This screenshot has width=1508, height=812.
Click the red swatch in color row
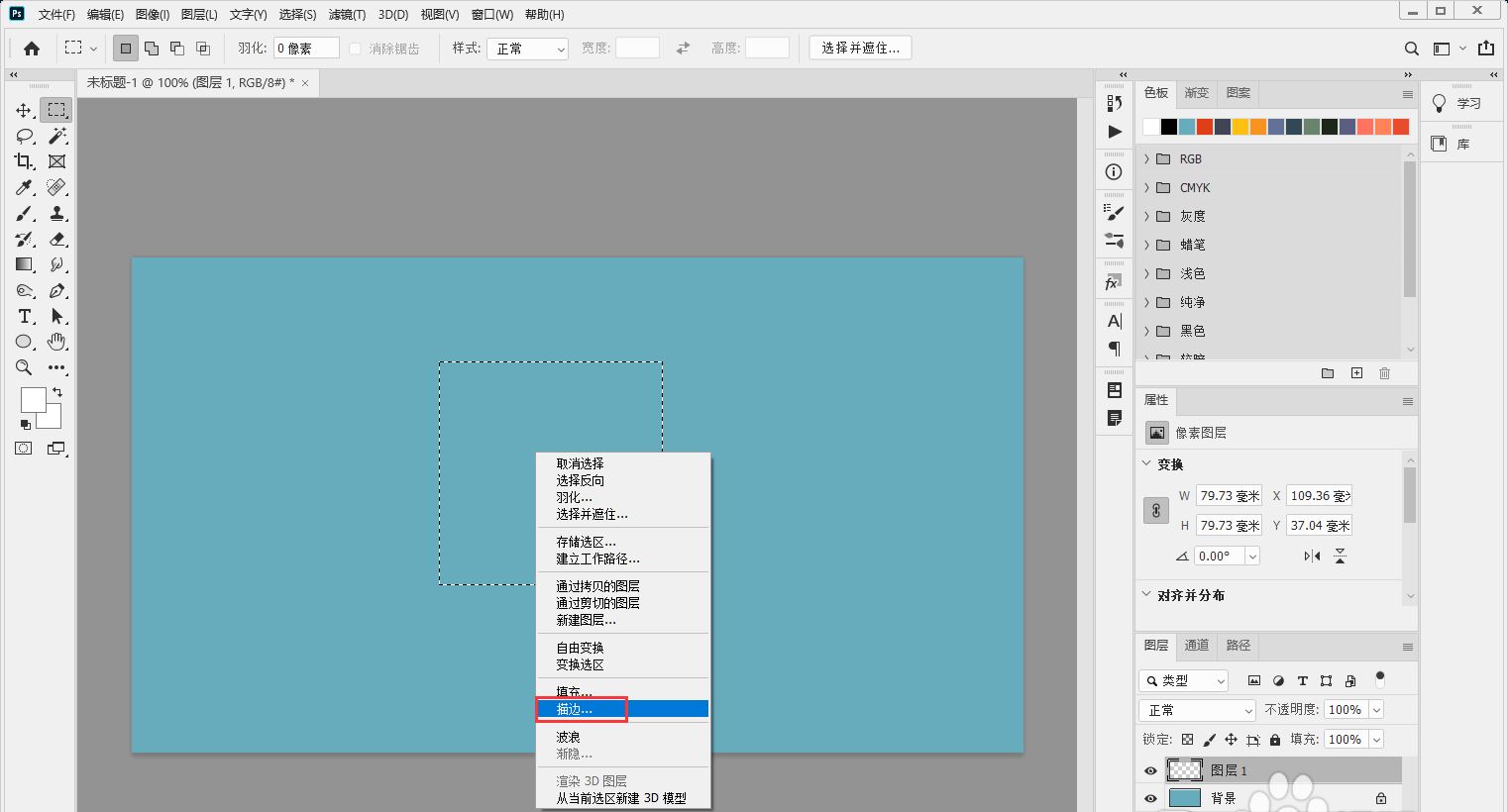click(1205, 127)
